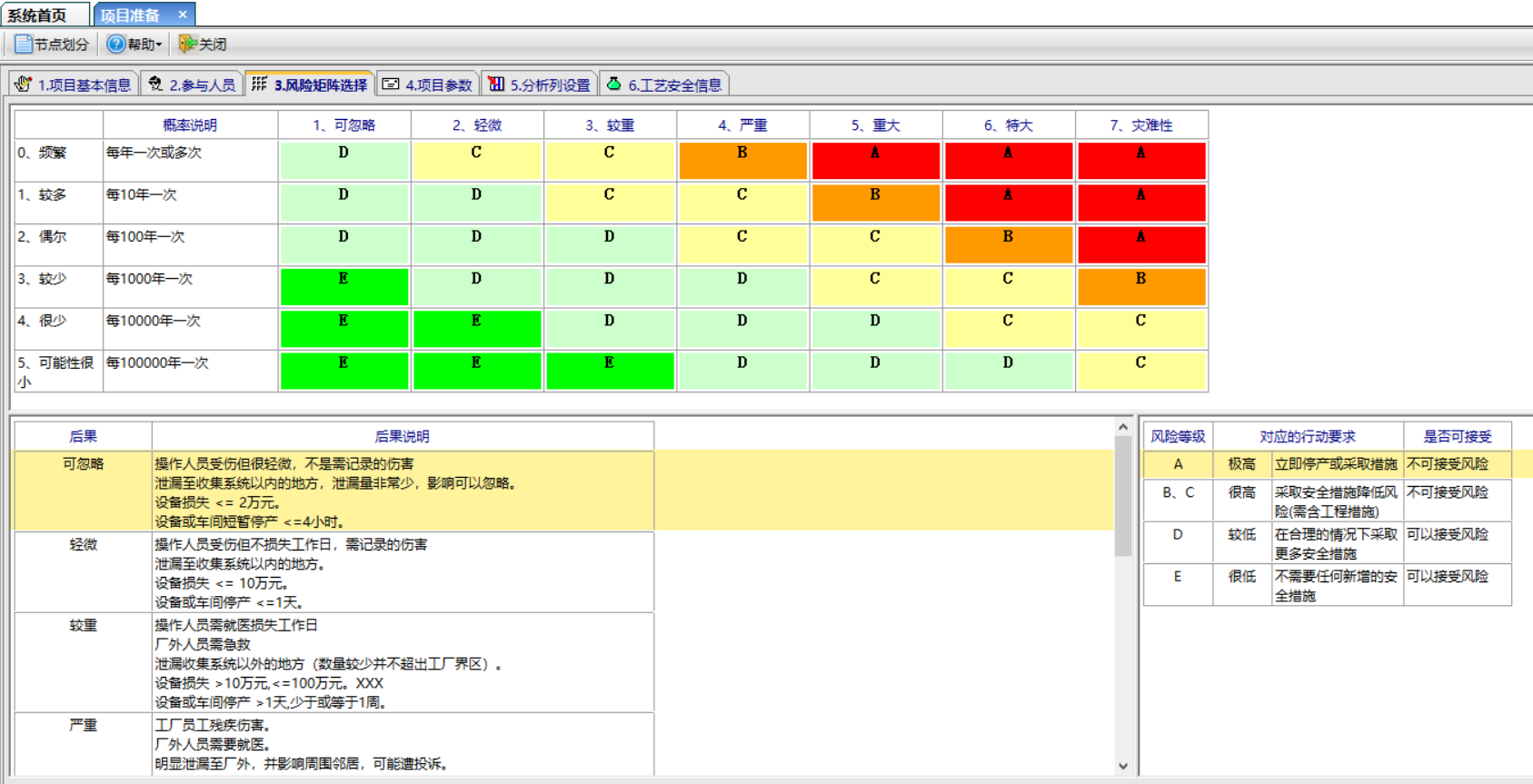Select the 1、较多 row header
The width and height of the screenshot is (1533, 784).
59,203
